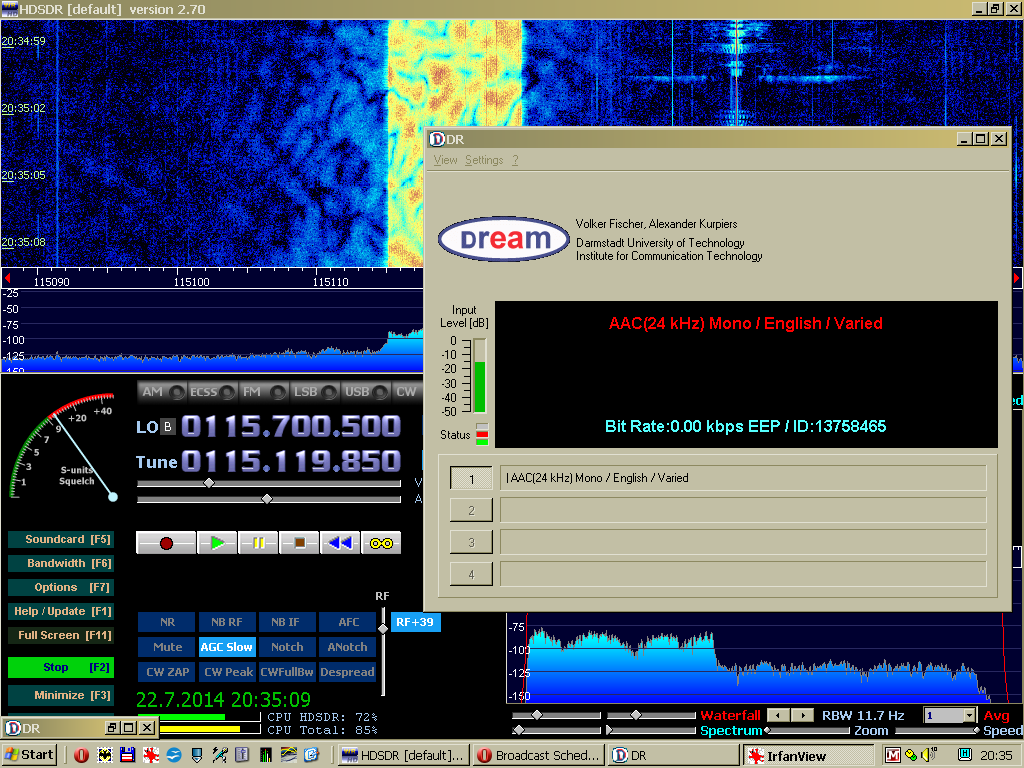Screen dimensions: 1024x768
Task: Enable the ANotch auto-notch filter
Action: click(x=348, y=647)
